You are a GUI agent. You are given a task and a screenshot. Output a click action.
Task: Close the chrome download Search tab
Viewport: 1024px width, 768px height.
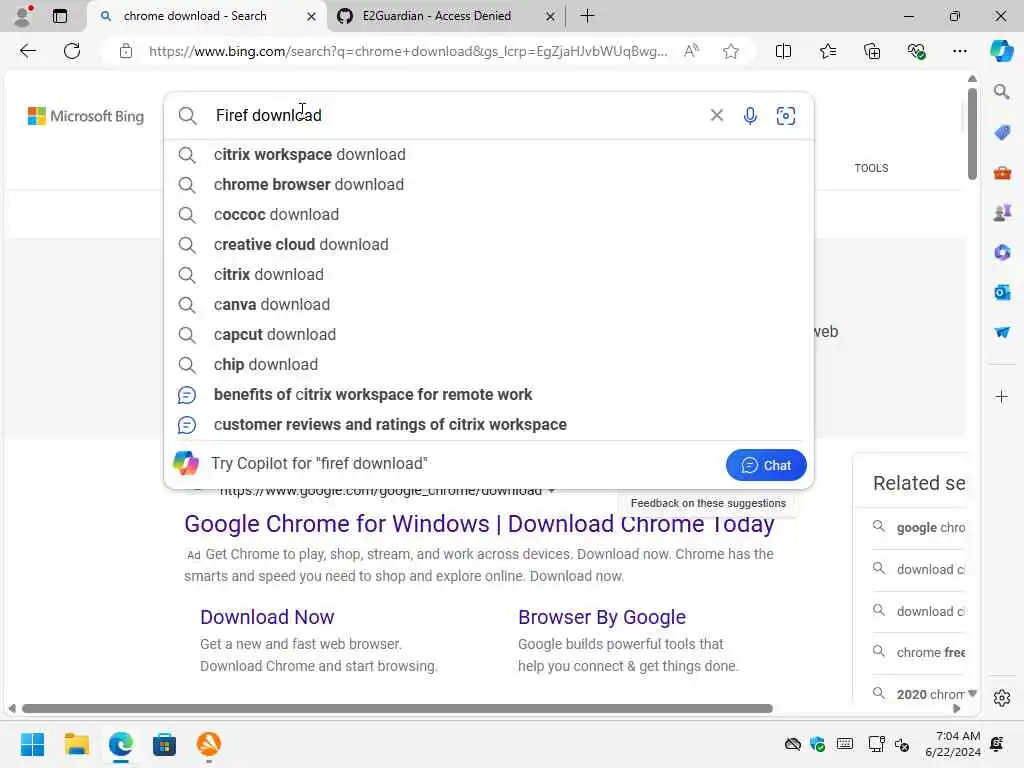coord(312,16)
